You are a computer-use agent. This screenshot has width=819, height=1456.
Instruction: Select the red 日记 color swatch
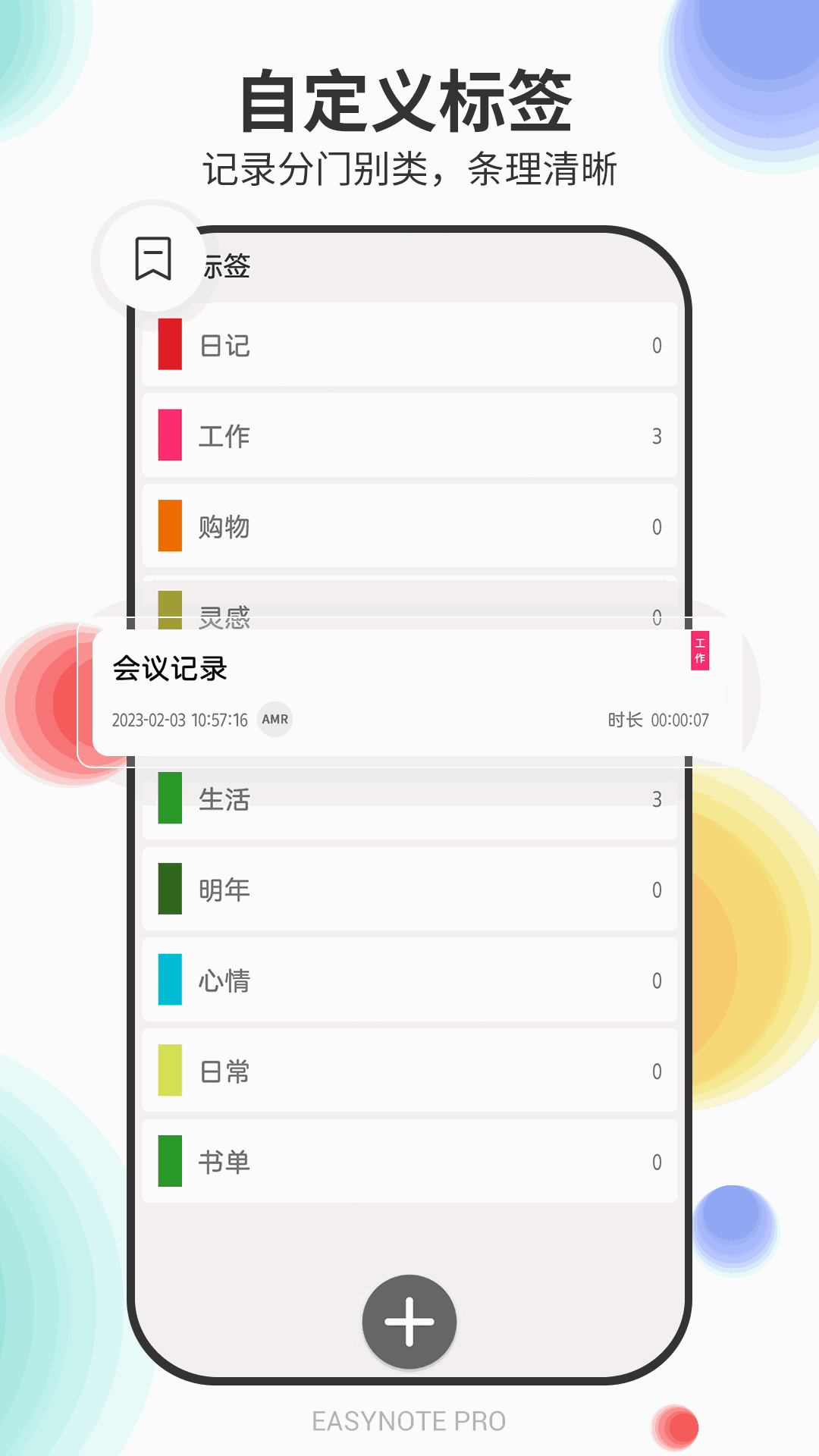(x=170, y=344)
